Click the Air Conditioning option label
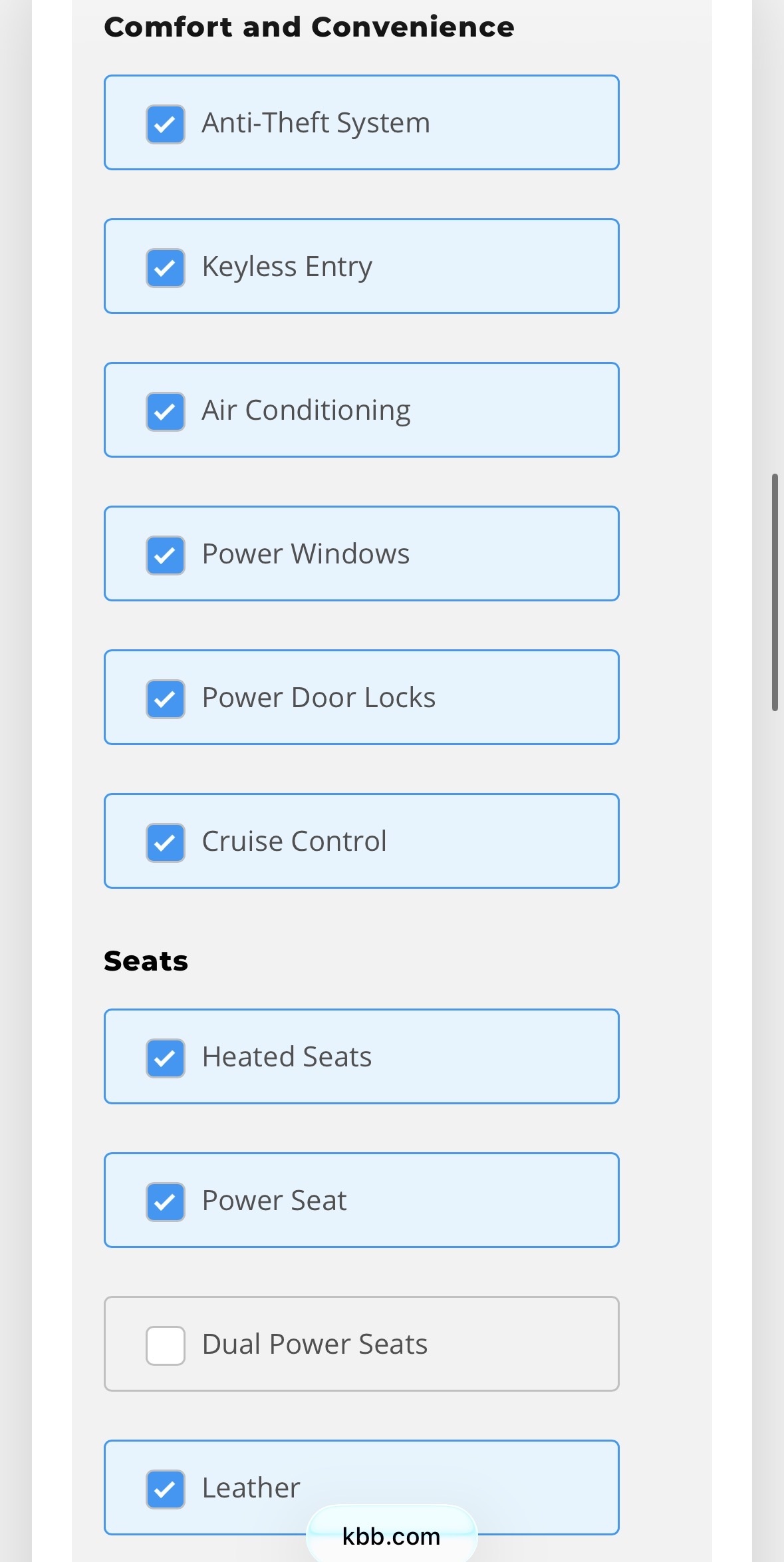This screenshot has width=784, height=1562. [307, 411]
